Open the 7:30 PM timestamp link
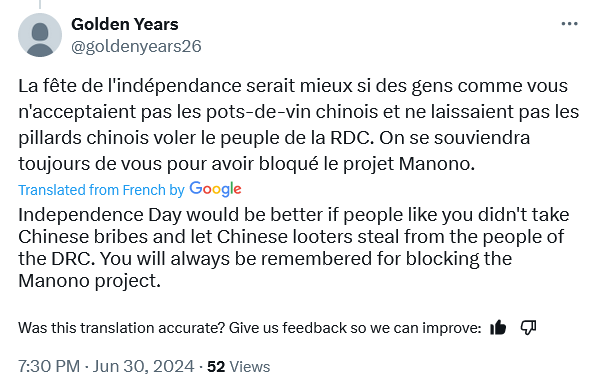The height and width of the screenshot is (389, 598). (49, 366)
